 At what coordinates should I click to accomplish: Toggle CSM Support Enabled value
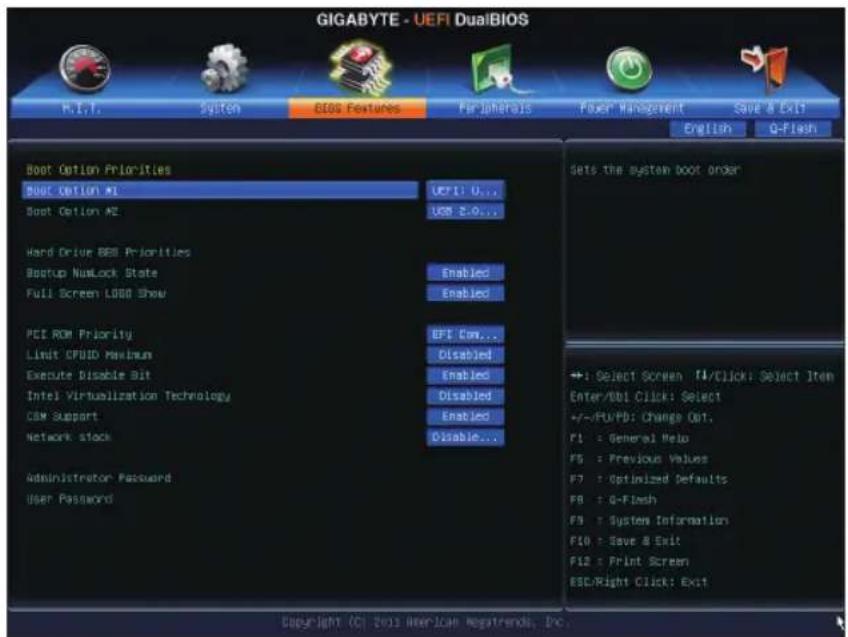coord(465,417)
